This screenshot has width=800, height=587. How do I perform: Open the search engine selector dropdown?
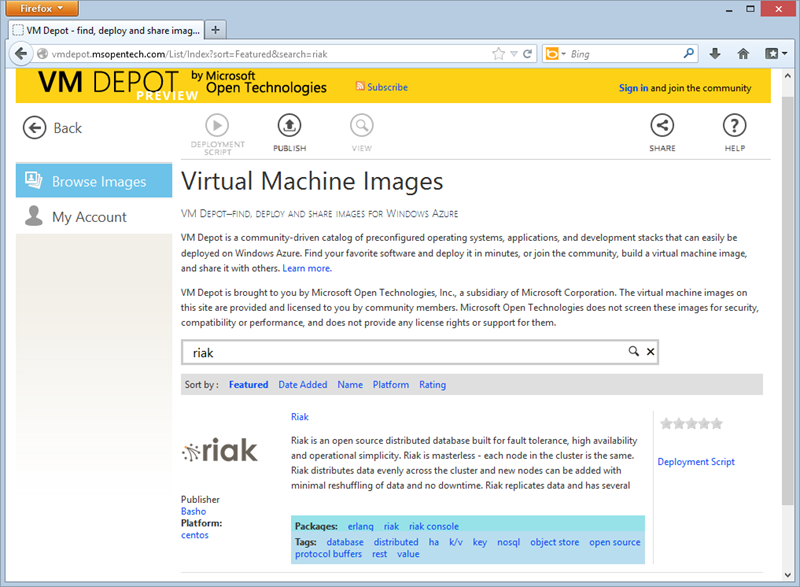click(x=556, y=54)
